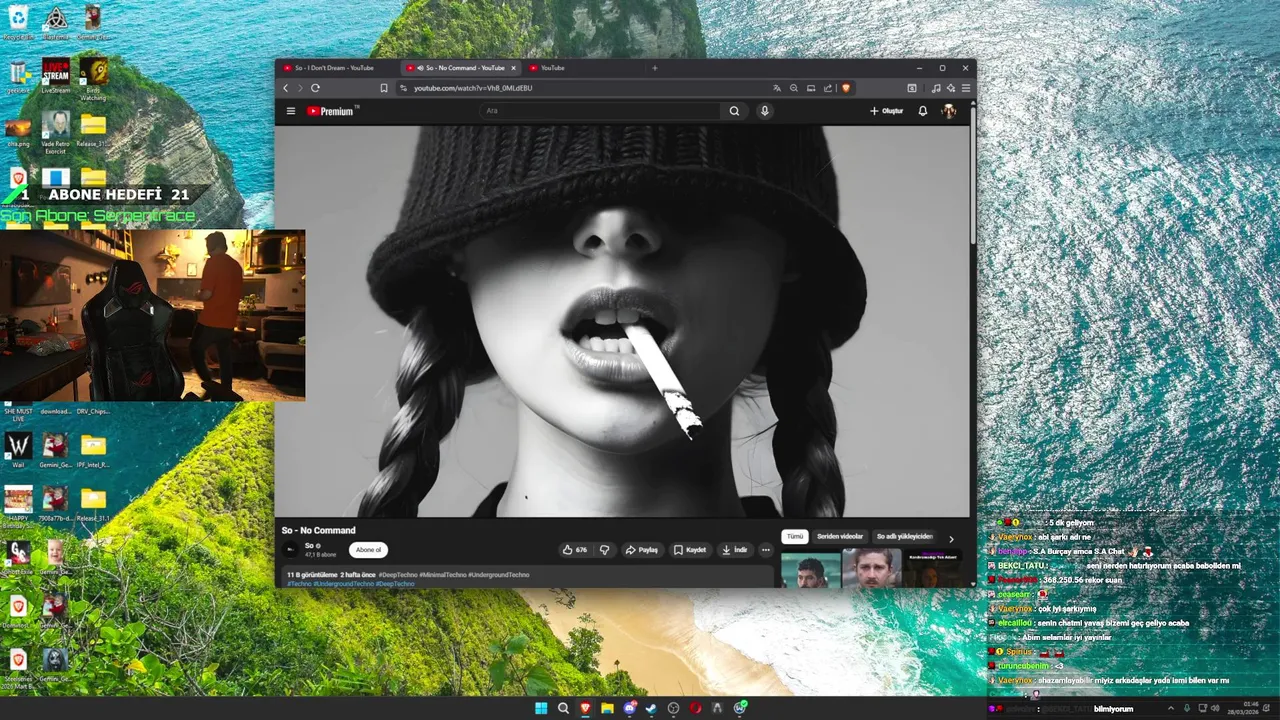This screenshot has height=720, width=1280.
Task: Switch to 'So - No Command' tab
Action: (x=459, y=68)
